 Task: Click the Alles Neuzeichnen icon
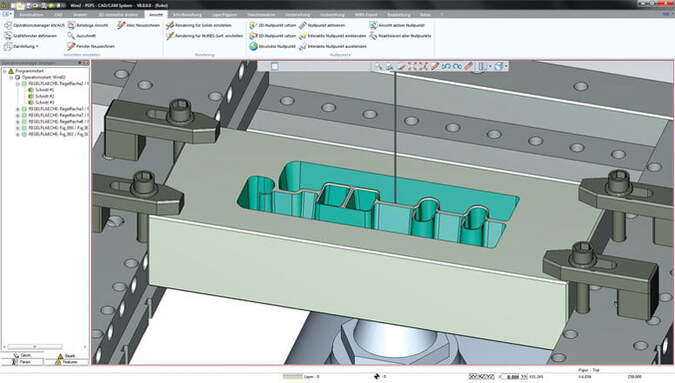click(121, 25)
